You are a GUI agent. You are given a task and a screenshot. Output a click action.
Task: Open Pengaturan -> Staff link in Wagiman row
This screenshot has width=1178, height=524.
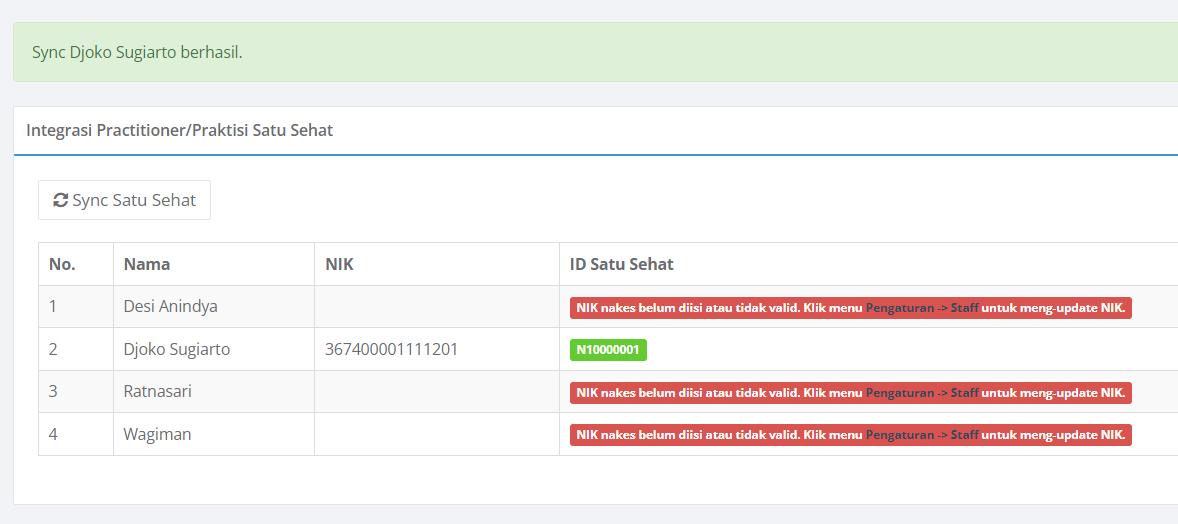[923, 435]
